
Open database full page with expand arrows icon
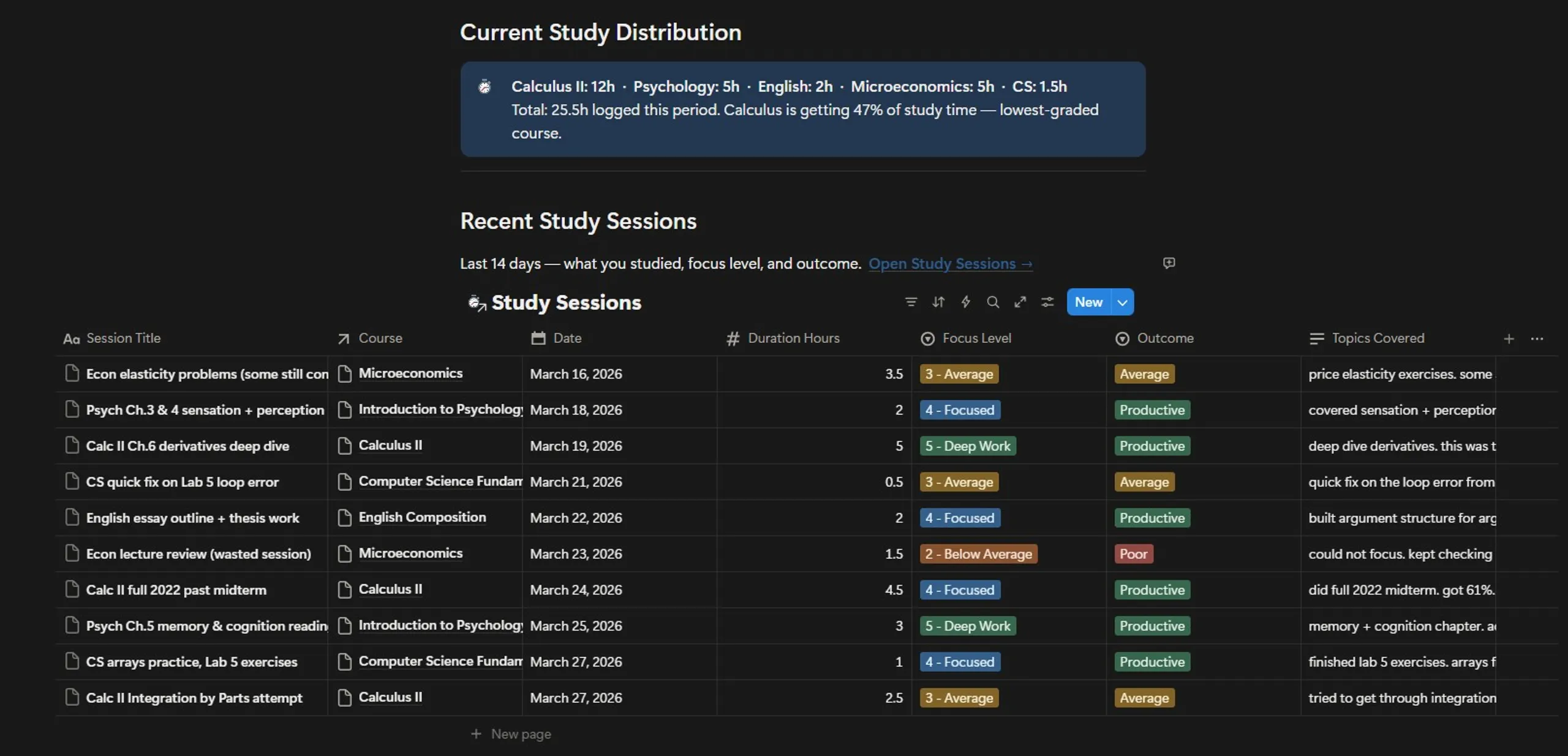1020,302
